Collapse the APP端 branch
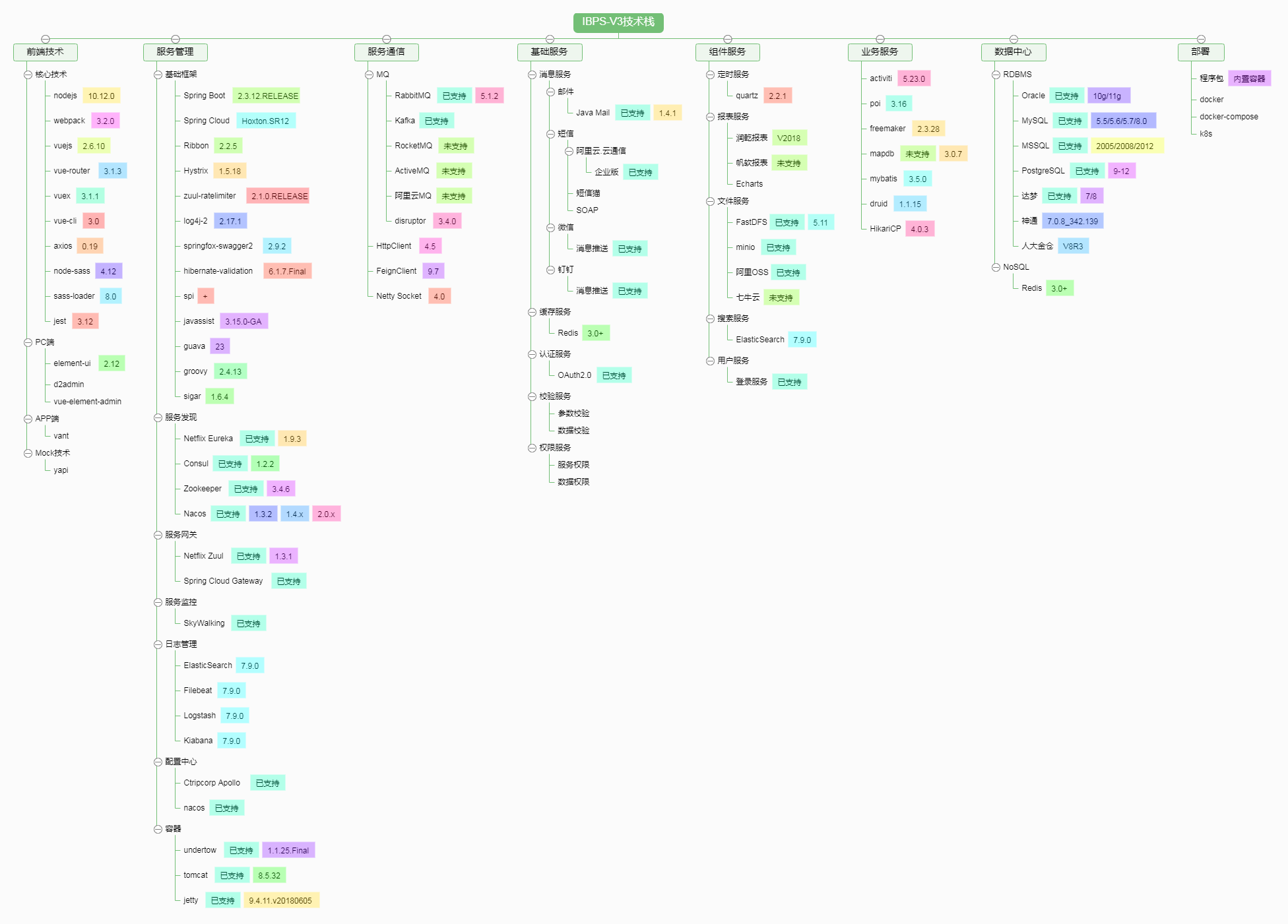This screenshot has height=924, width=1288. pos(28,419)
